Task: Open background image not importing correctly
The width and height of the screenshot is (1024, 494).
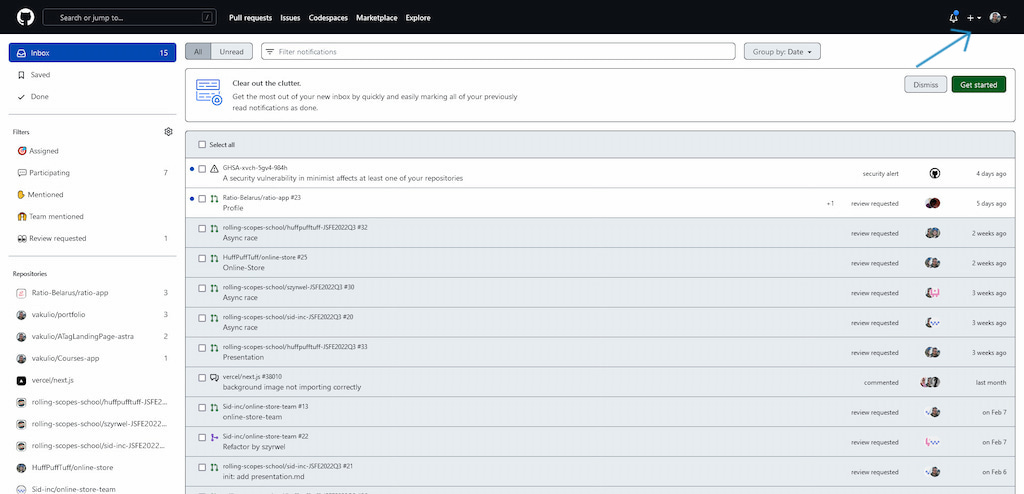Action: click(x=291, y=387)
